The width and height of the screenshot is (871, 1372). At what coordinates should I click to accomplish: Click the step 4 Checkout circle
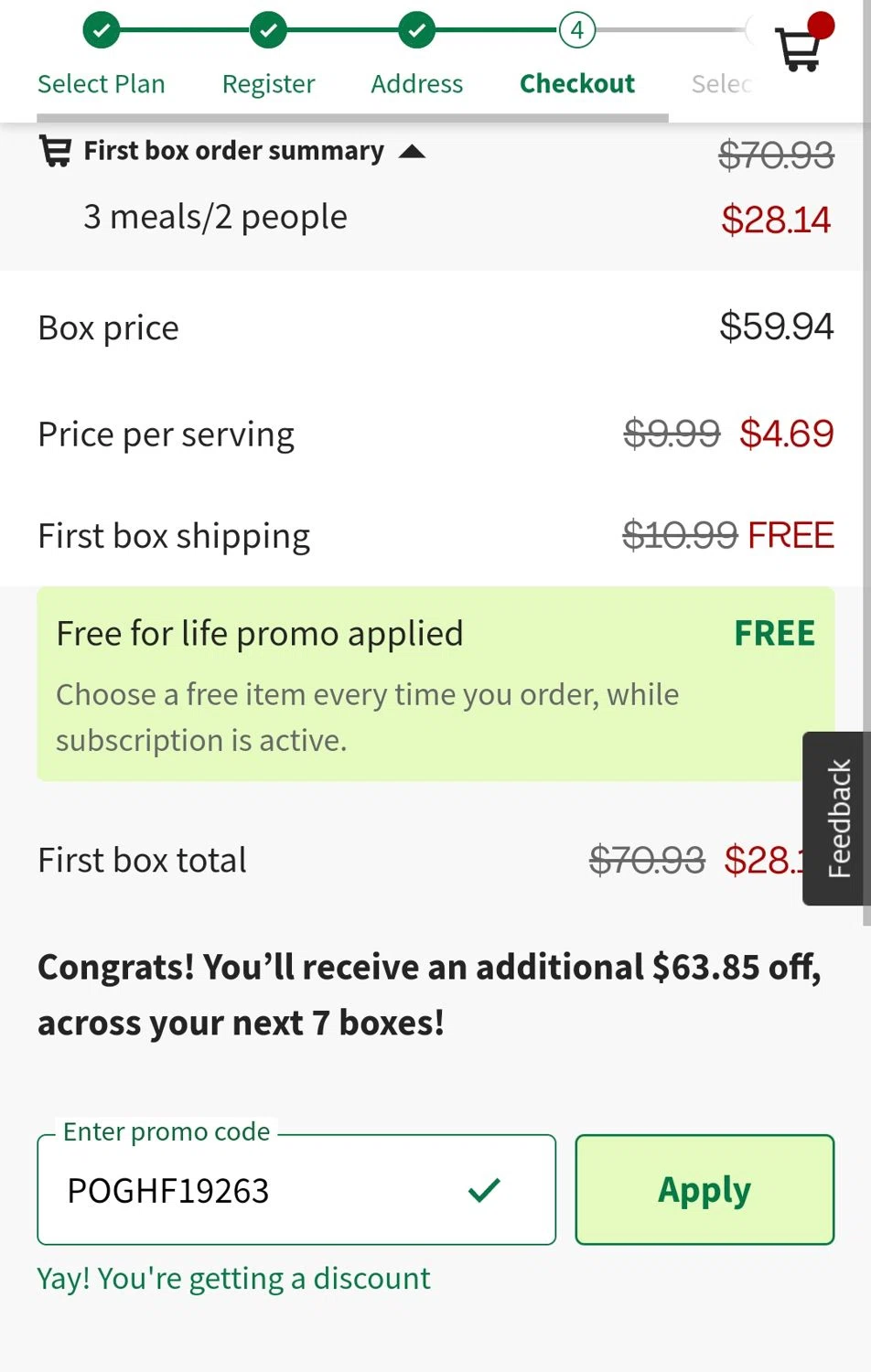[x=576, y=30]
